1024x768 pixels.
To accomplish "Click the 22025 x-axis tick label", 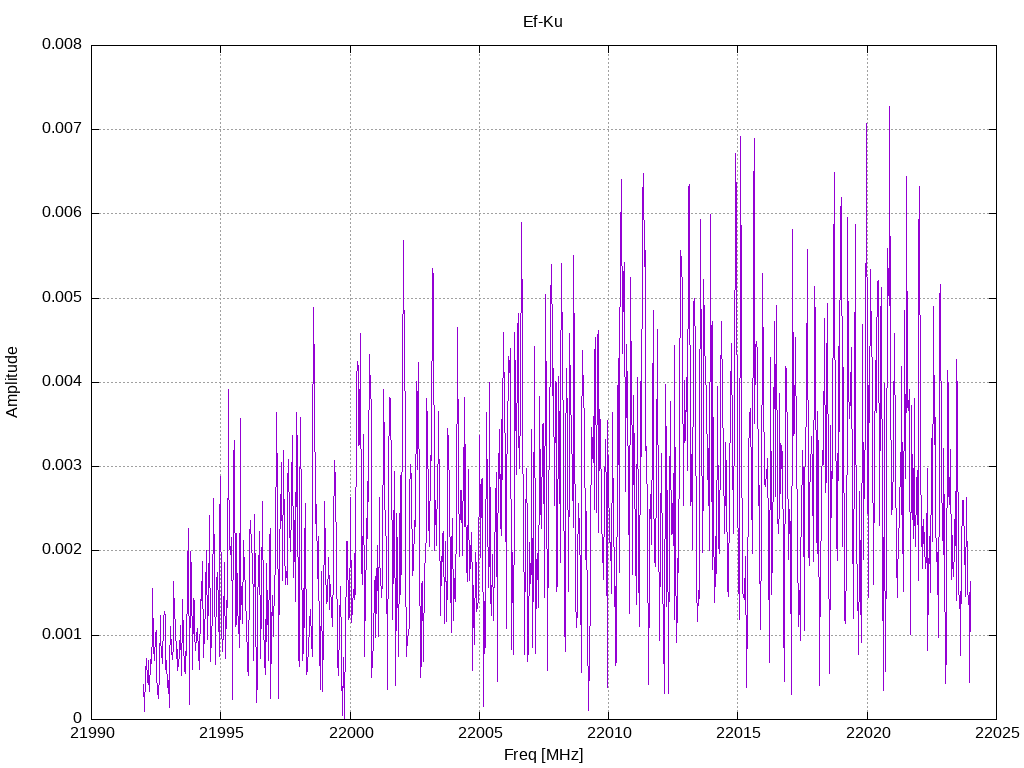I will point(997,733).
